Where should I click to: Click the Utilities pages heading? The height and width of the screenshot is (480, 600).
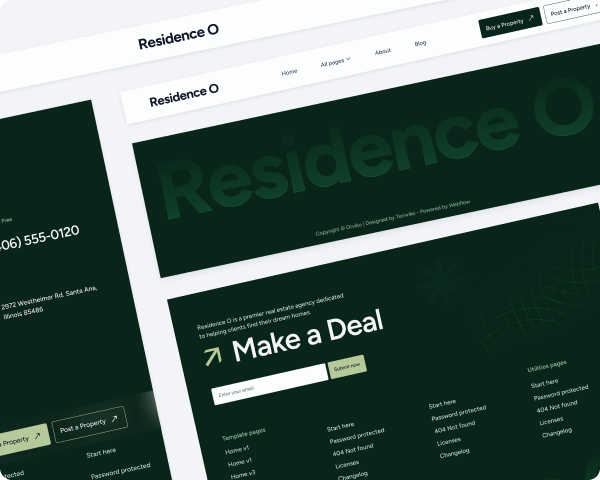pos(547,366)
